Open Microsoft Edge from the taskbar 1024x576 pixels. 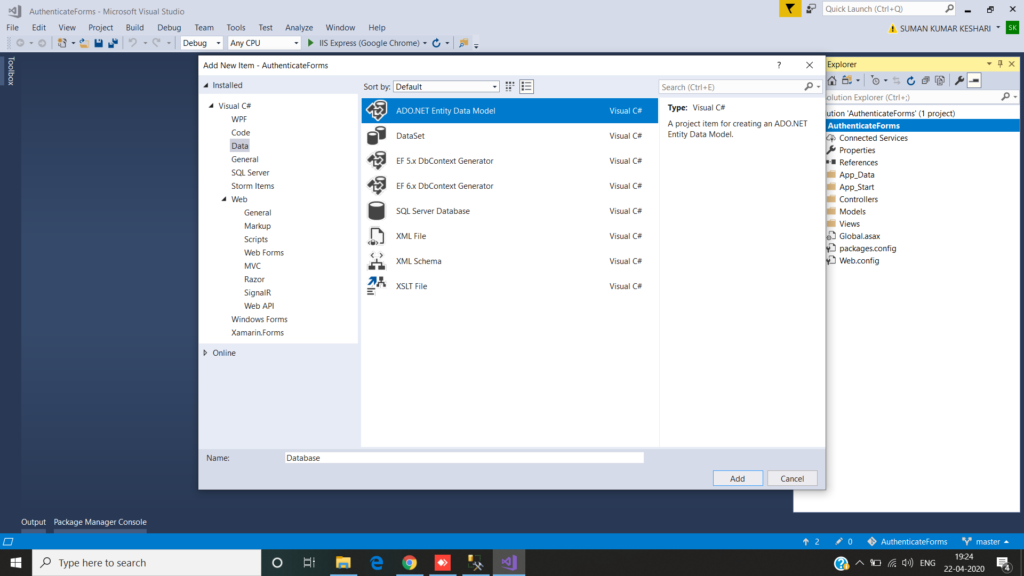tap(377, 562)
